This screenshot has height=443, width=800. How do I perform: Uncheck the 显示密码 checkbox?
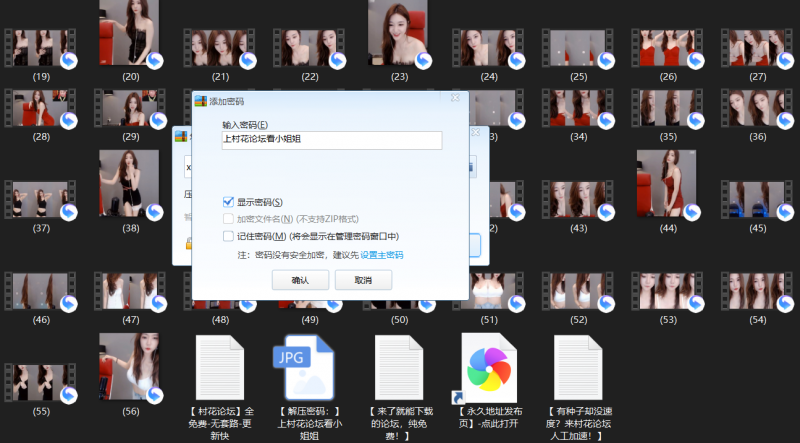coord(229,202)
